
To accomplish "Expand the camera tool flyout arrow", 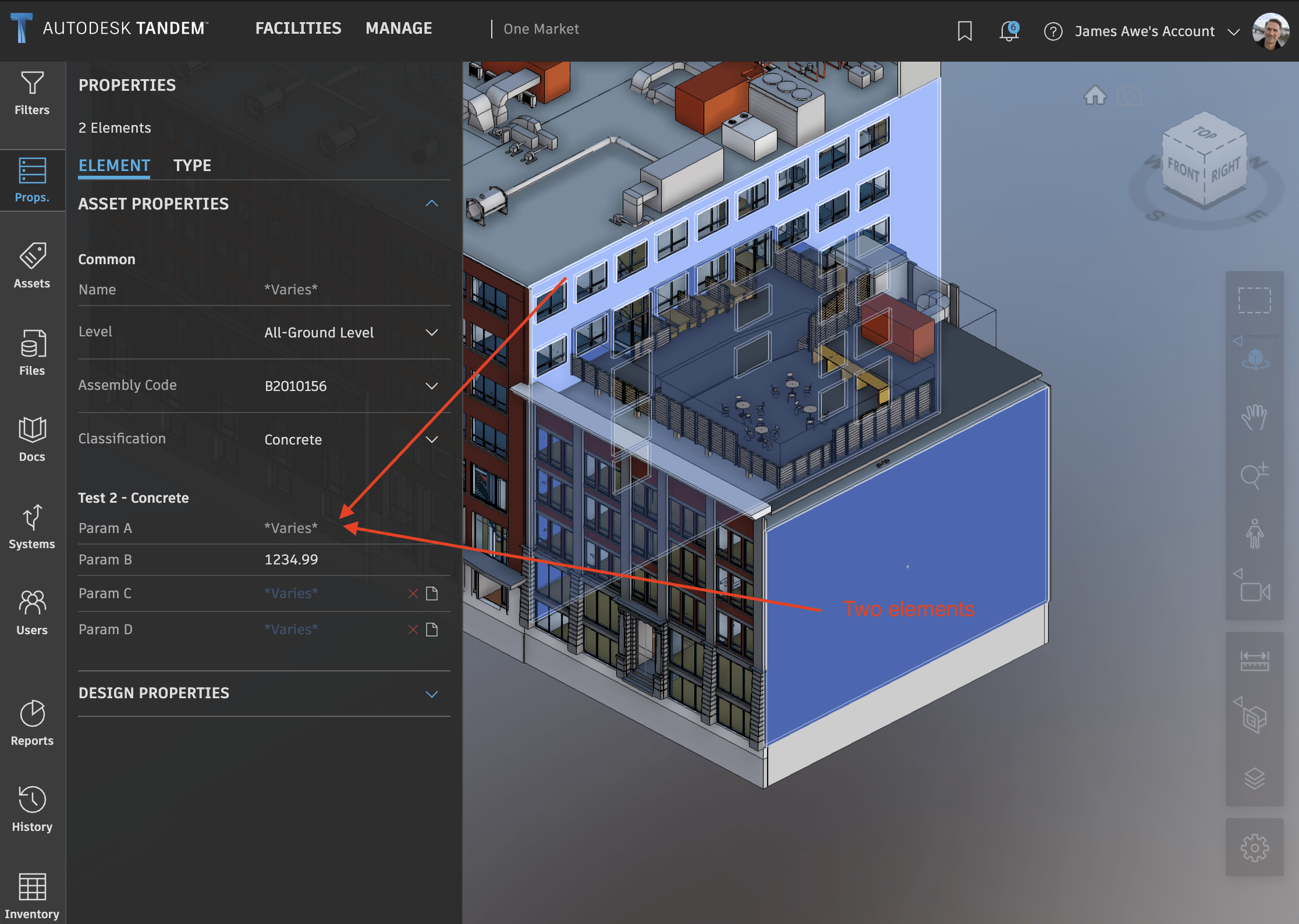I will tap(1238, 573).
